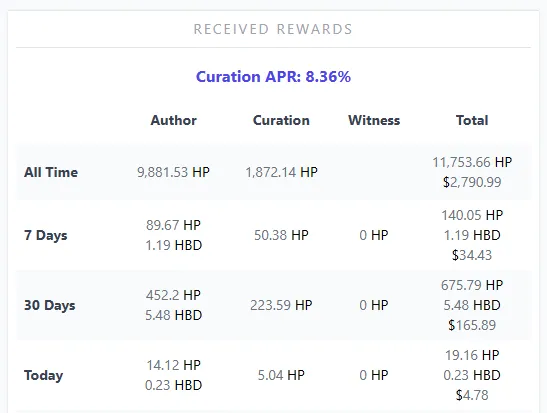Click the 452.2 HP author value
This screenshot has width=547, height=413.
[x=173, y=295]
